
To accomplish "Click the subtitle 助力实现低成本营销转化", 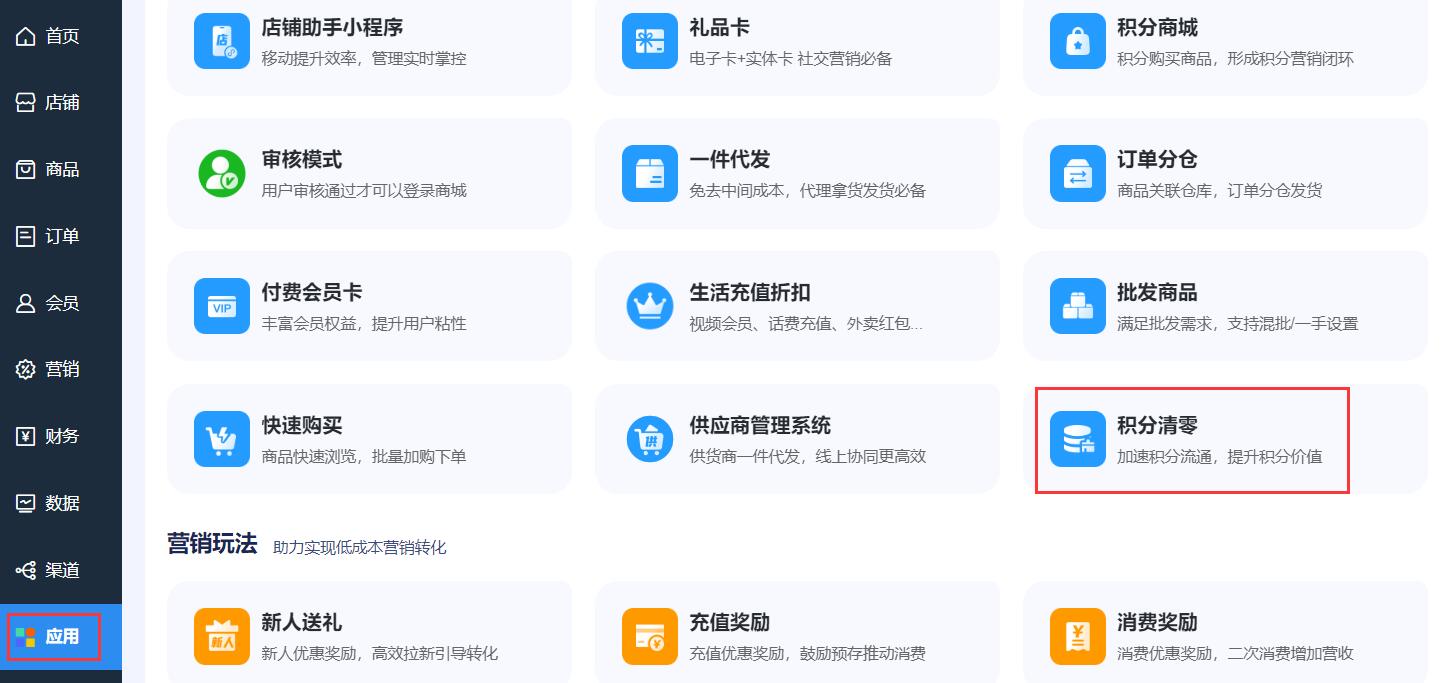I will pos(360,547).
